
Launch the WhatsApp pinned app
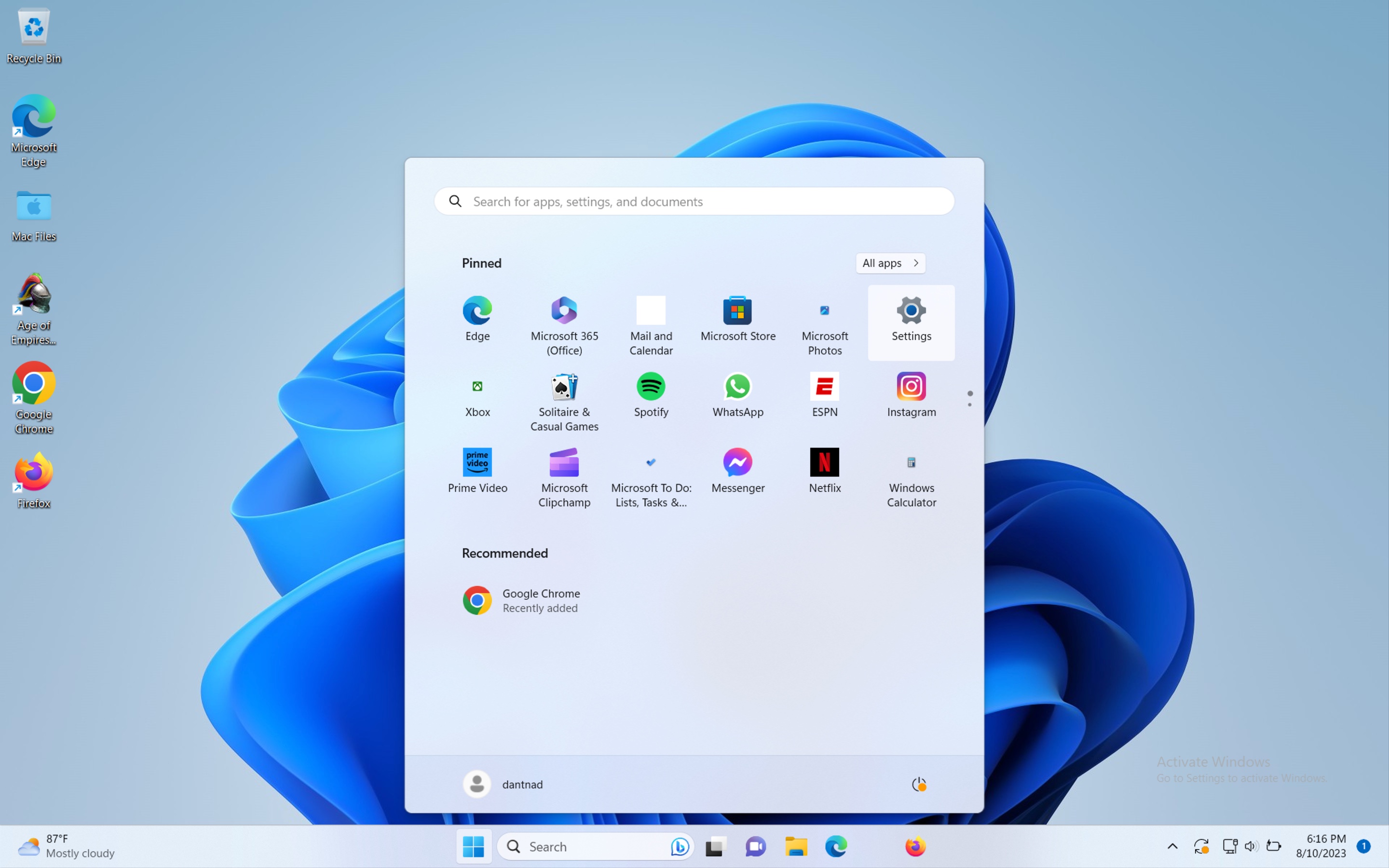pos(737,395)
